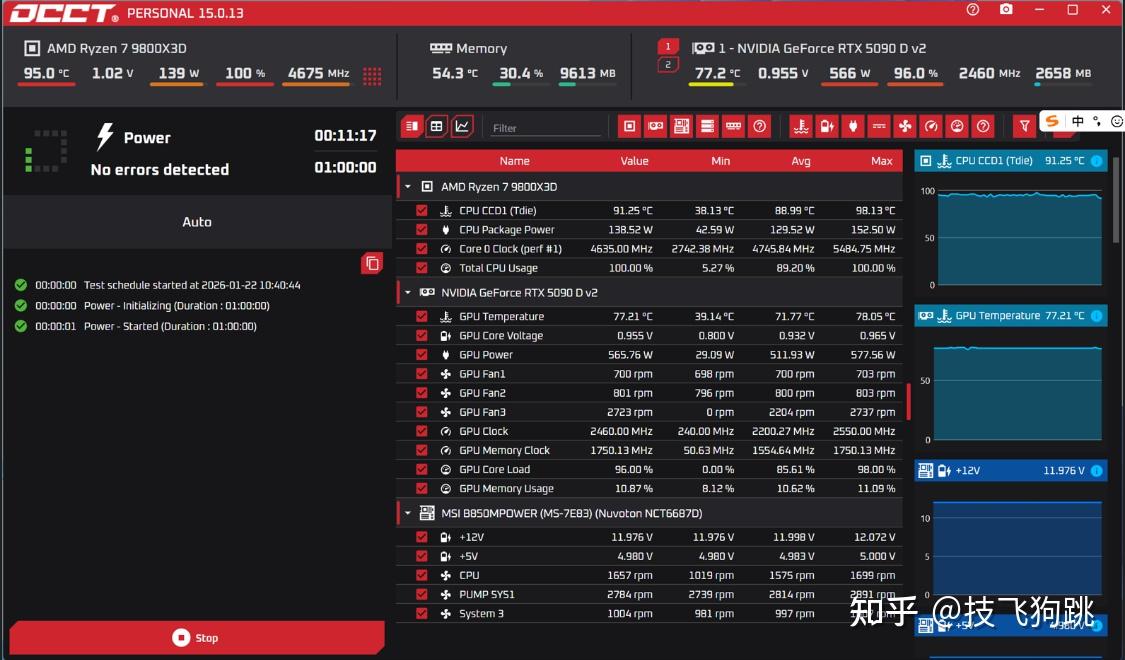The height and width of the screenshot is (660, 1125).
Task: Uncheck the Total CPU Usage checkbox
Action: (x=422, y=268)
